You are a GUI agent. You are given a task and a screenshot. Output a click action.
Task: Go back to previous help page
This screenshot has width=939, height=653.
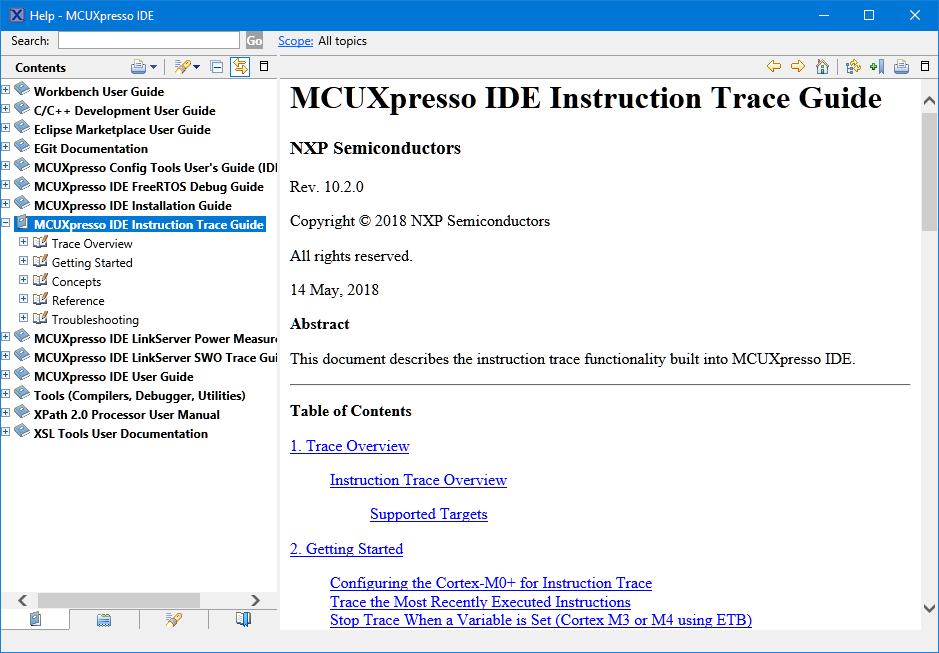pyautogui.click(x=773, y=67)
